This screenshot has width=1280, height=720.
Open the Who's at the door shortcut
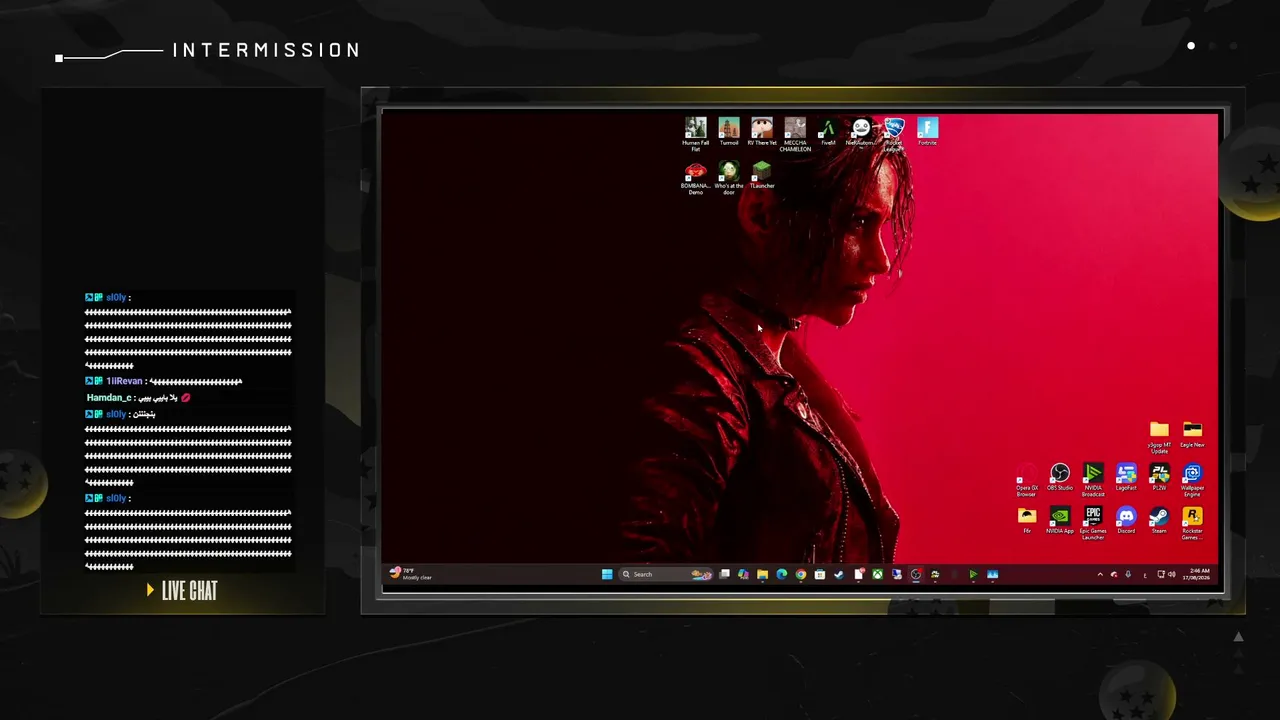click(729, 177)
